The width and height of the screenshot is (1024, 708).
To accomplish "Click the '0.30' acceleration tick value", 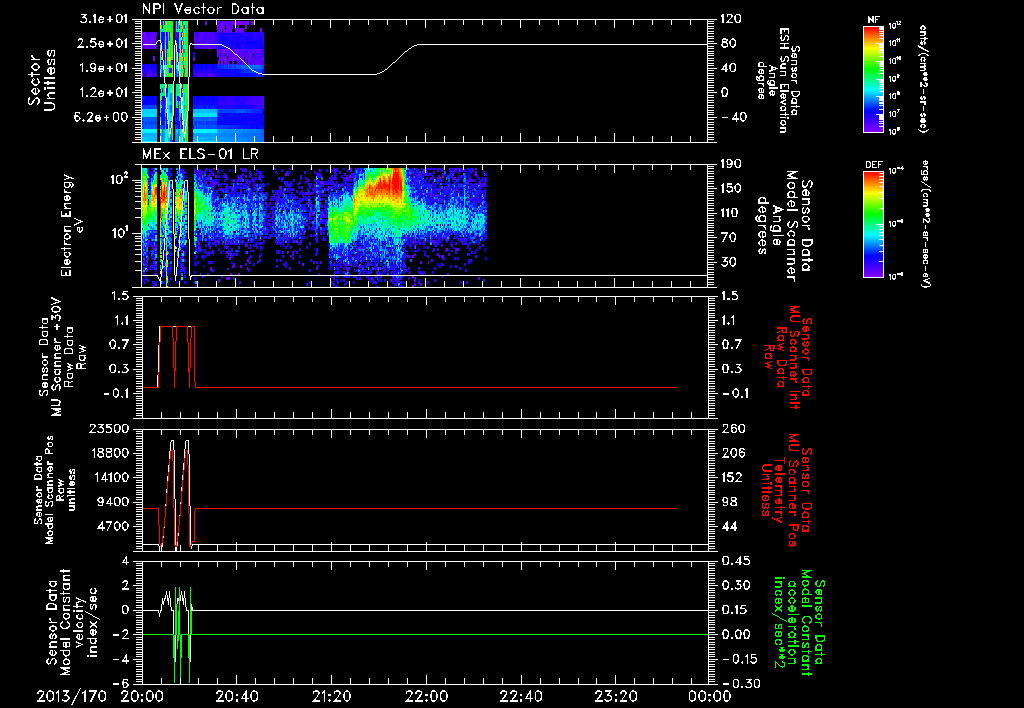I will click(x=735, y=585).
